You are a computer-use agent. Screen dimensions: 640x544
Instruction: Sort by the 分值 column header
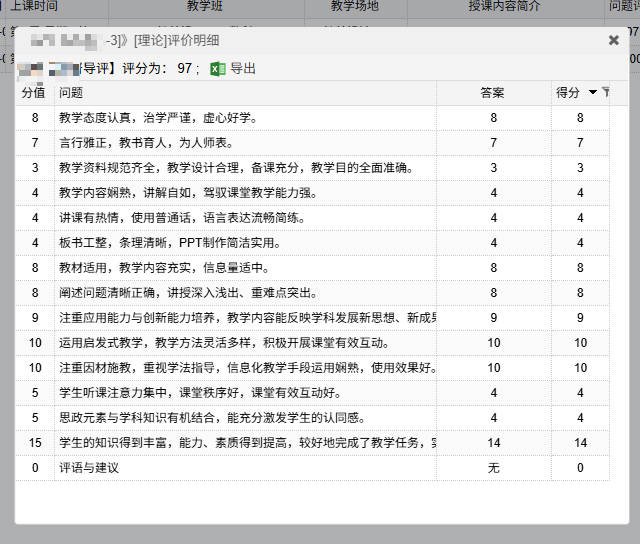33,93
